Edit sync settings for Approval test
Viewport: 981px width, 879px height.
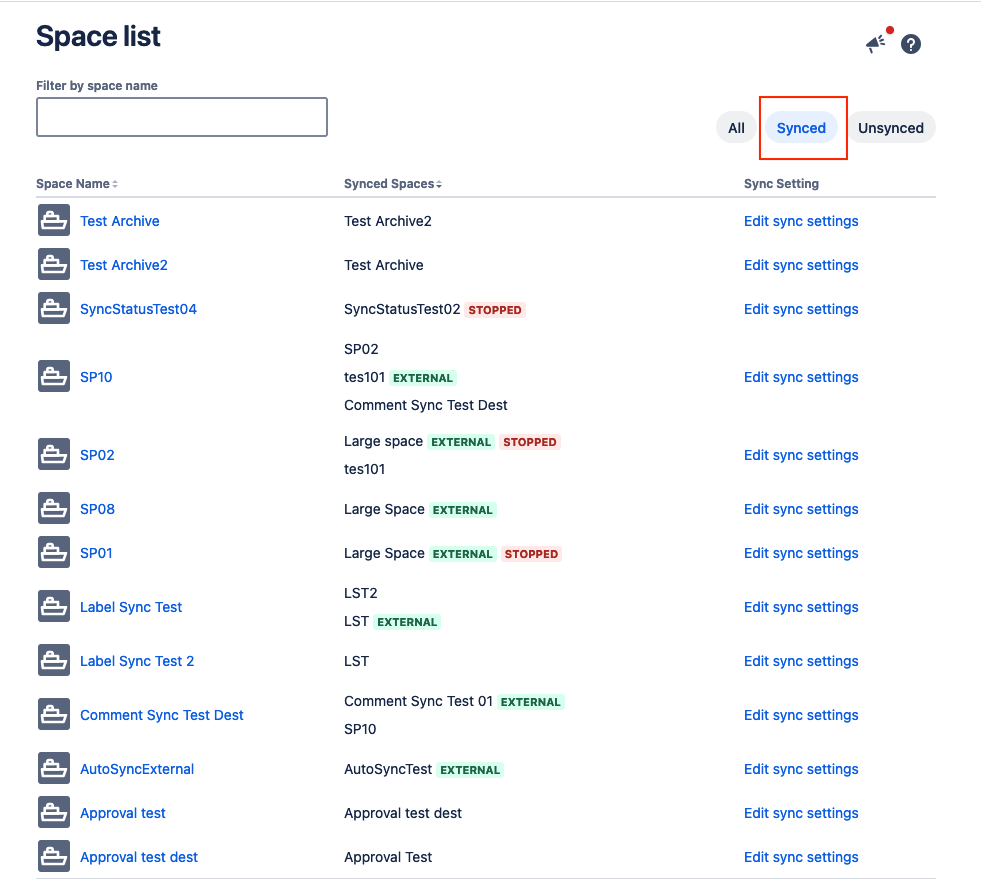801,813
